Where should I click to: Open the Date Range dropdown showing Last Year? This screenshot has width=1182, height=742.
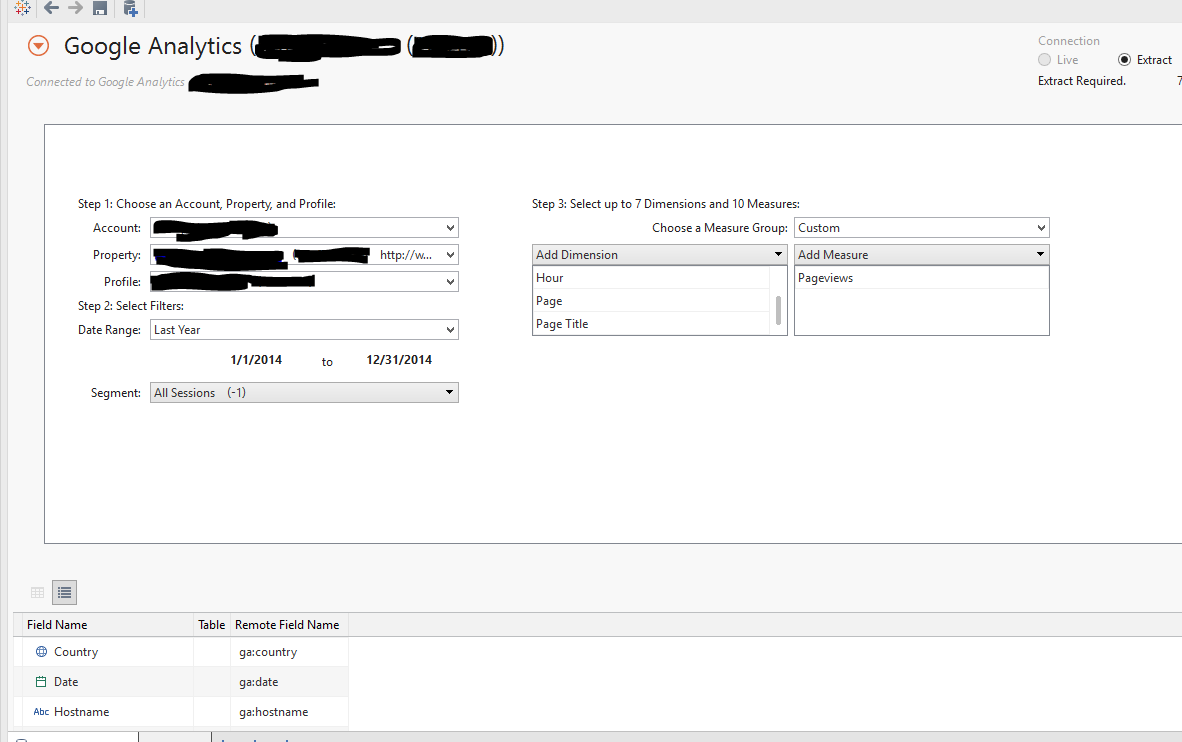tap(304, 330)
